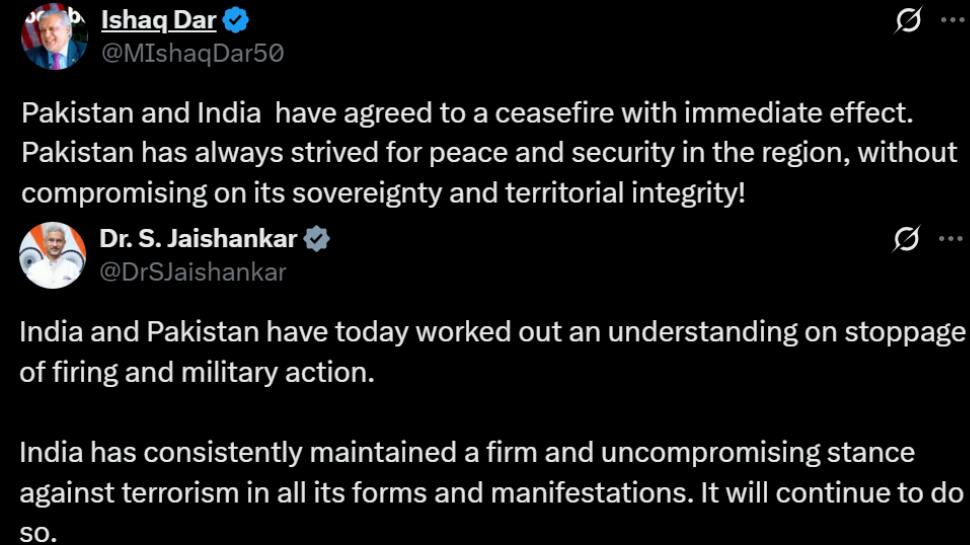Open Grok explain icon on Ishaq Dar's post

tap(908, 20)
